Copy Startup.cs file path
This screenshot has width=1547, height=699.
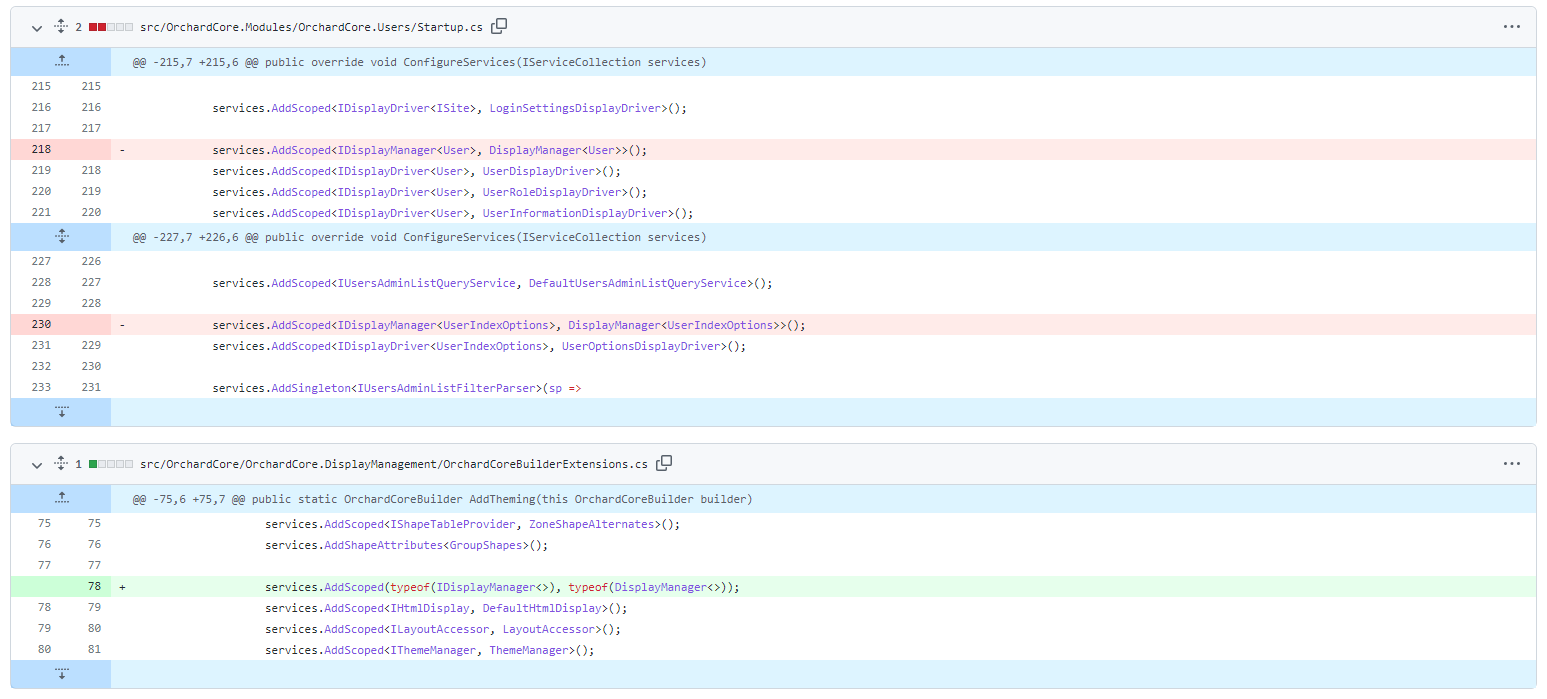click(x=499, y=26)
